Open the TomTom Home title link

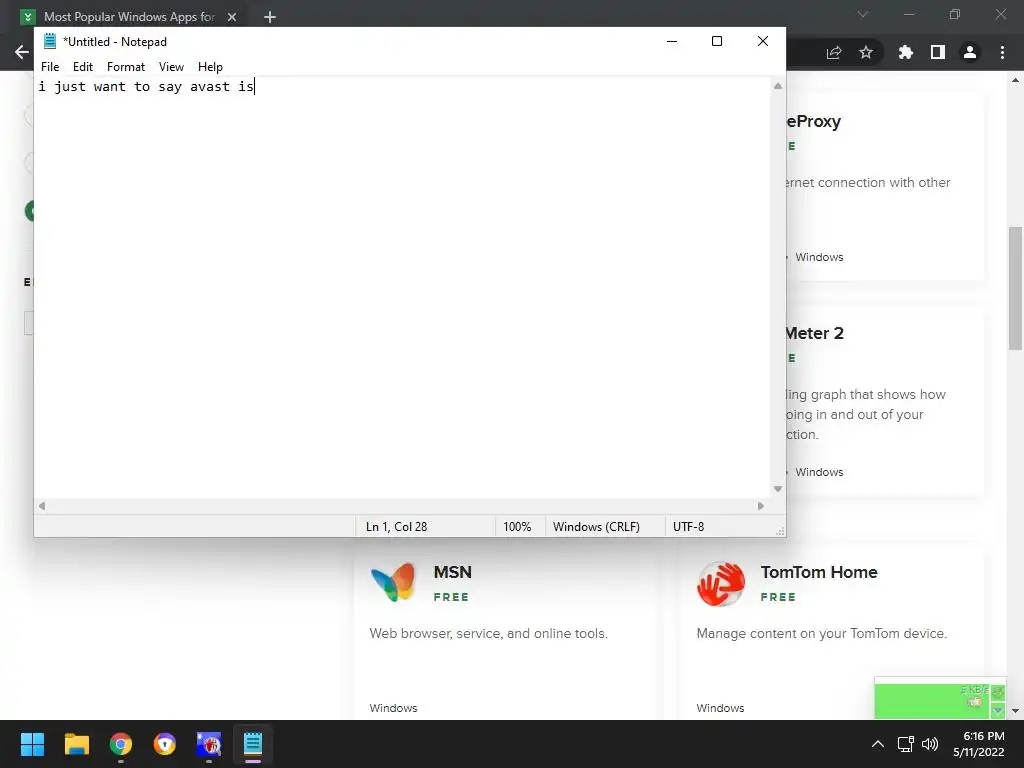[819, 572]
